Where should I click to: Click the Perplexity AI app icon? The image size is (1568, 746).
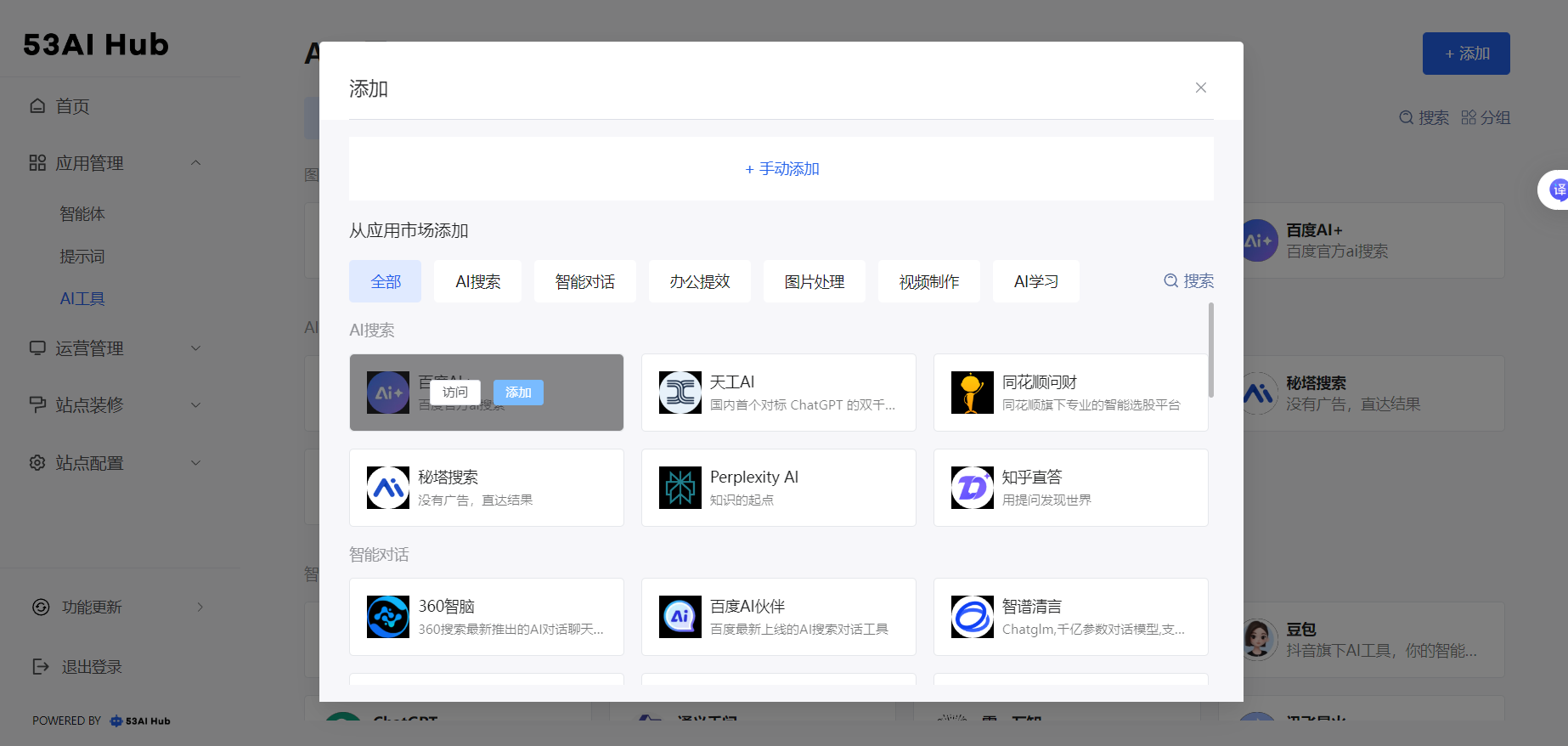coord(680,488)
